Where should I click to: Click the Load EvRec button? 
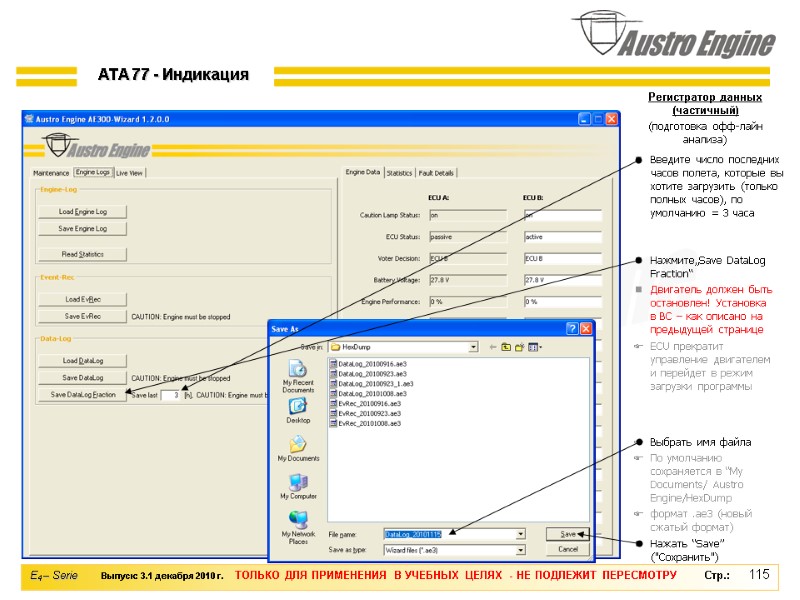[x=83, y=299]
